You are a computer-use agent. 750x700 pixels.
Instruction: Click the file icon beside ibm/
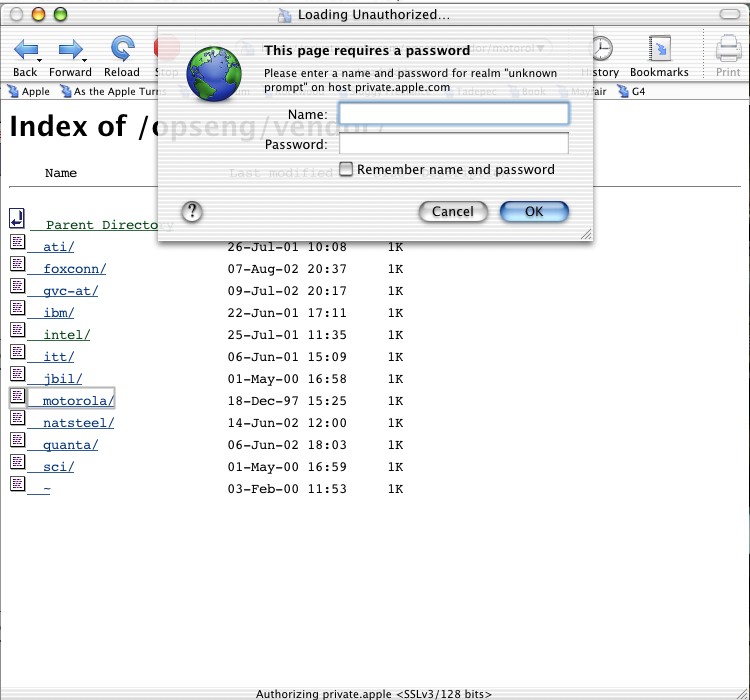[x=18, y=308]
